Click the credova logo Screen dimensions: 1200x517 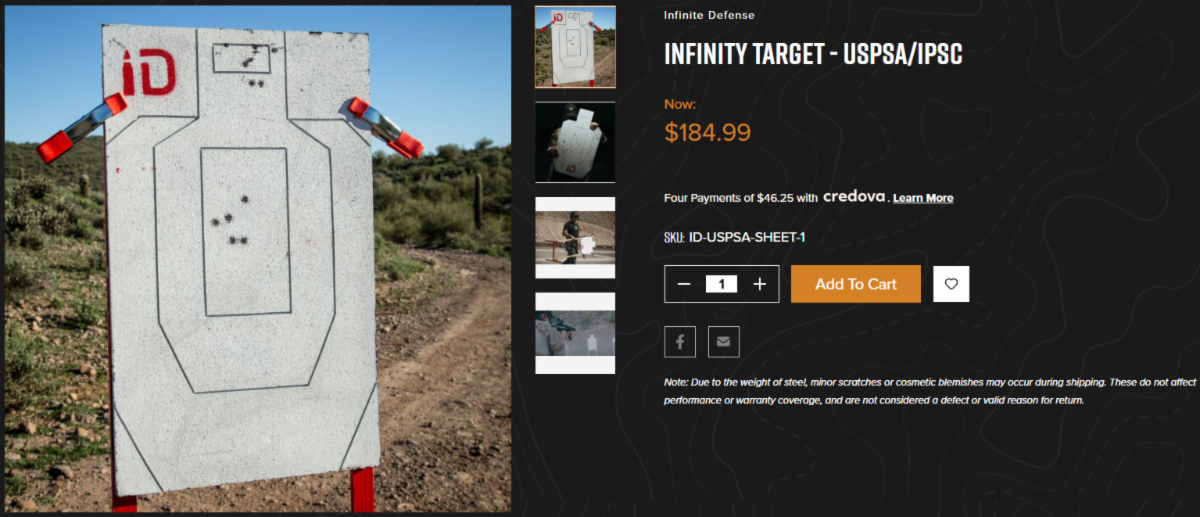pyautogui.click(x=856, y=197)
